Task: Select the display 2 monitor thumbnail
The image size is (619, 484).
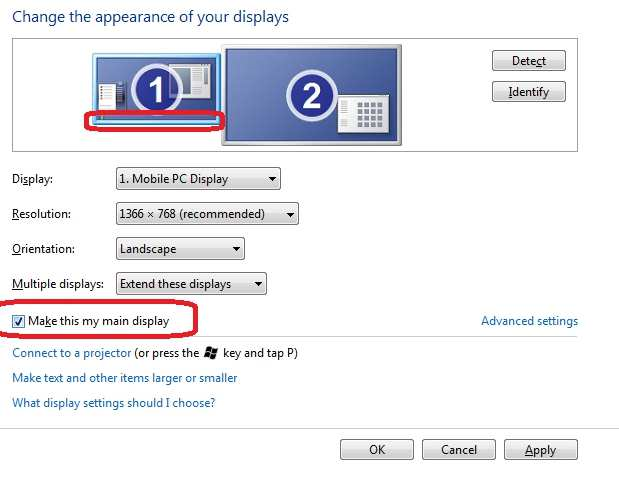Action: [x=311, y=96]
